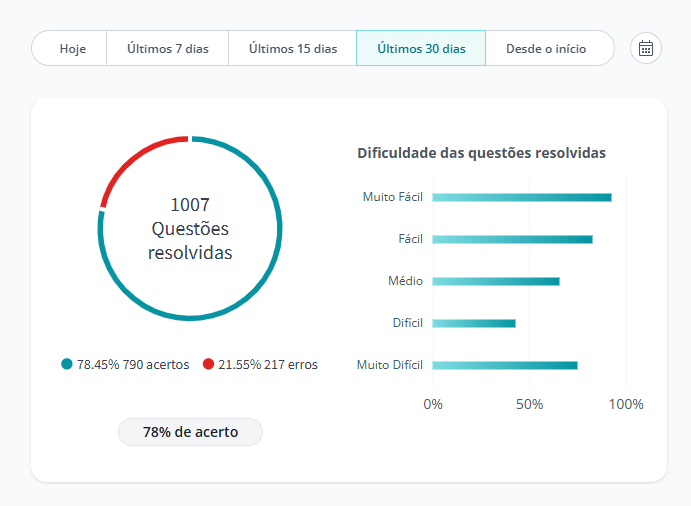
Task: Click the Fácil difficulty bar
Action: point(512,239)
